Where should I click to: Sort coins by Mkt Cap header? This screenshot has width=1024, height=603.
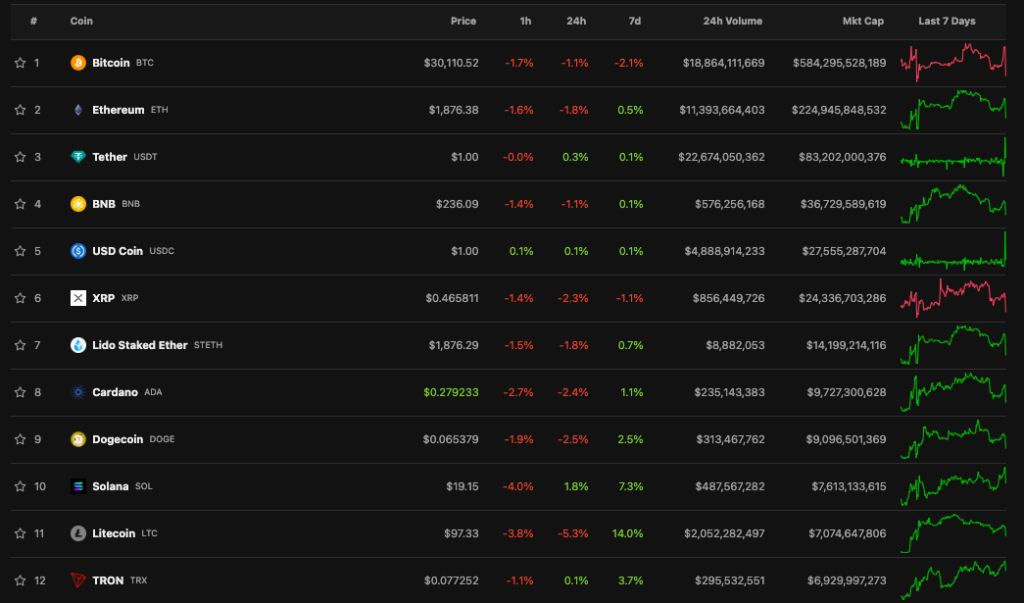pyautogui.click(x=864, y=21)
